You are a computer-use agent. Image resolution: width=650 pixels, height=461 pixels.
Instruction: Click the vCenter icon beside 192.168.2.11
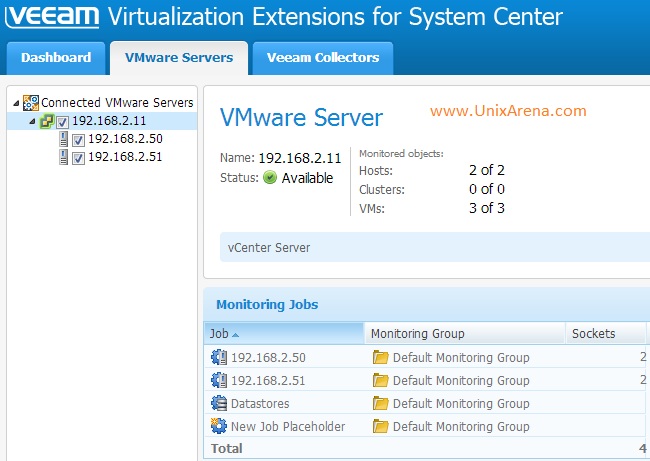pyautogui.click(x=46, y=121)
